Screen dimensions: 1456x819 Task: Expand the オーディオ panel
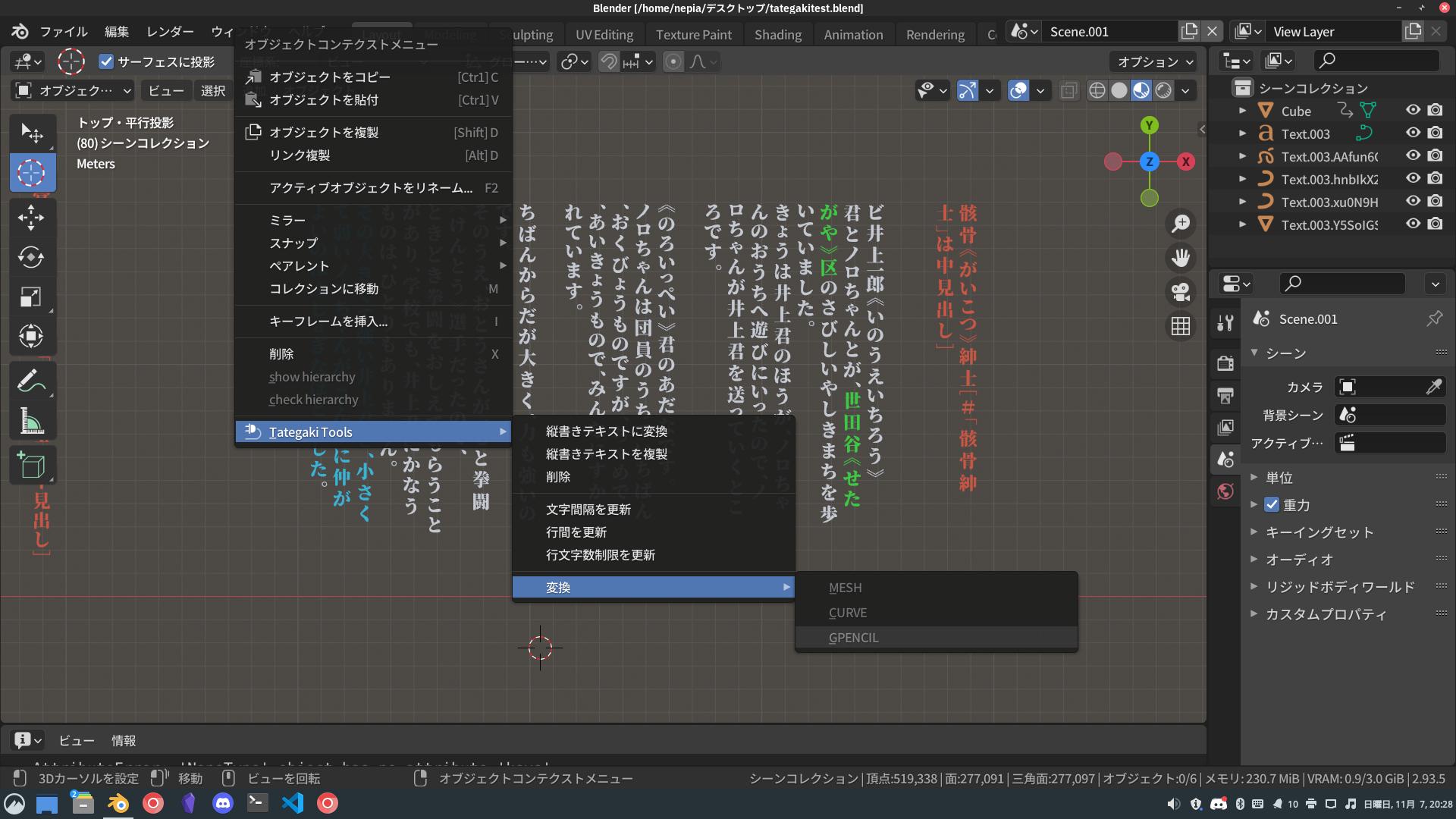(1300, 560)
